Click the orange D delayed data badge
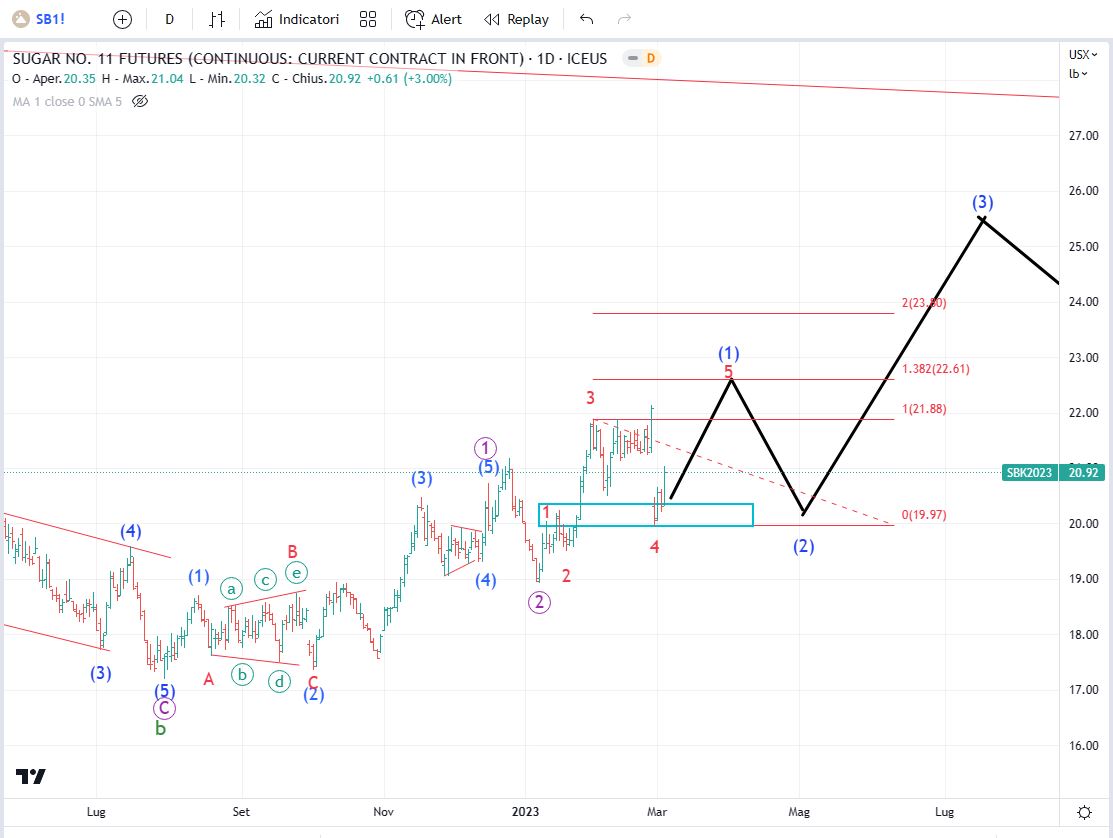Viewport: 1113px width, 838px height. (651, 58)
